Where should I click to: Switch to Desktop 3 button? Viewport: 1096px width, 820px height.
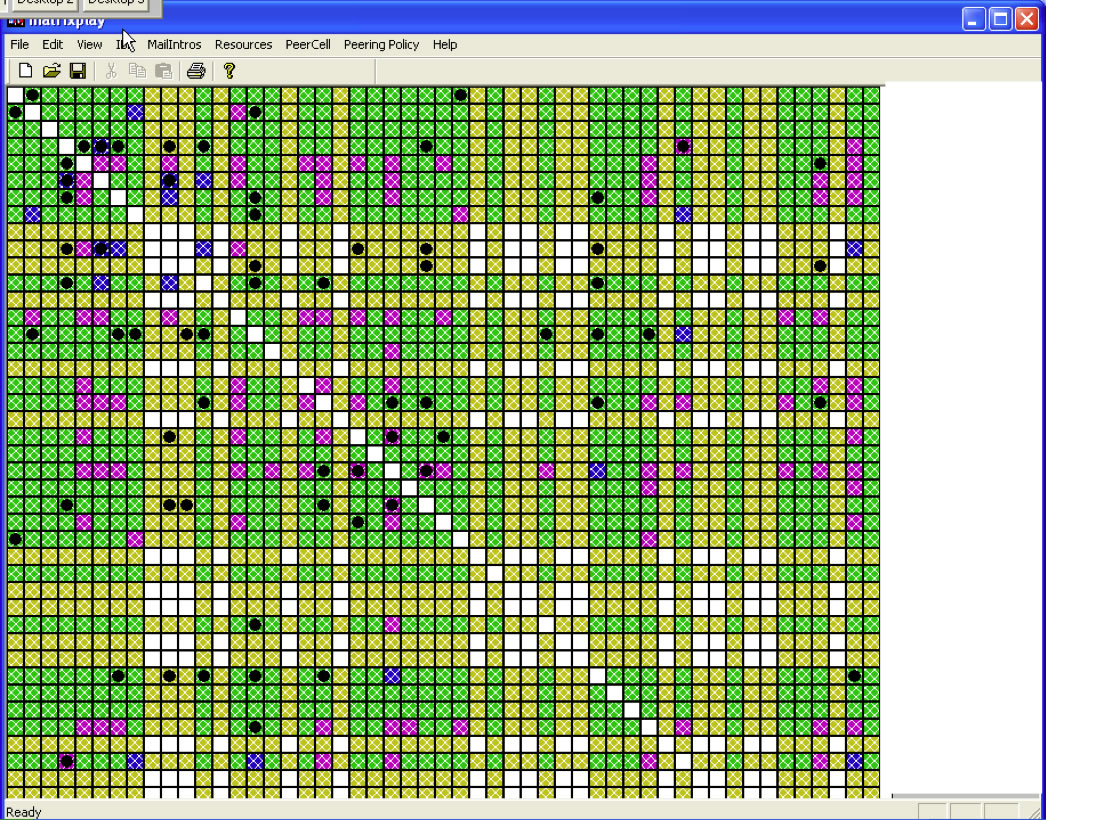pyautogui.click(x=116, y=3)
